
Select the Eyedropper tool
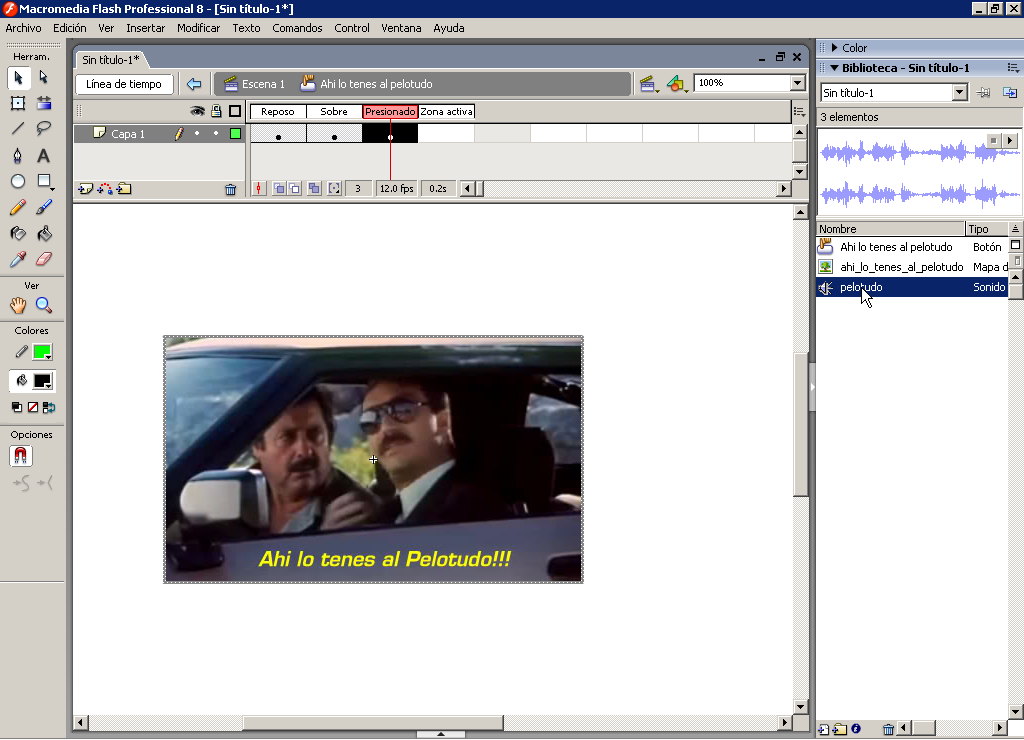tap(18, 259)
